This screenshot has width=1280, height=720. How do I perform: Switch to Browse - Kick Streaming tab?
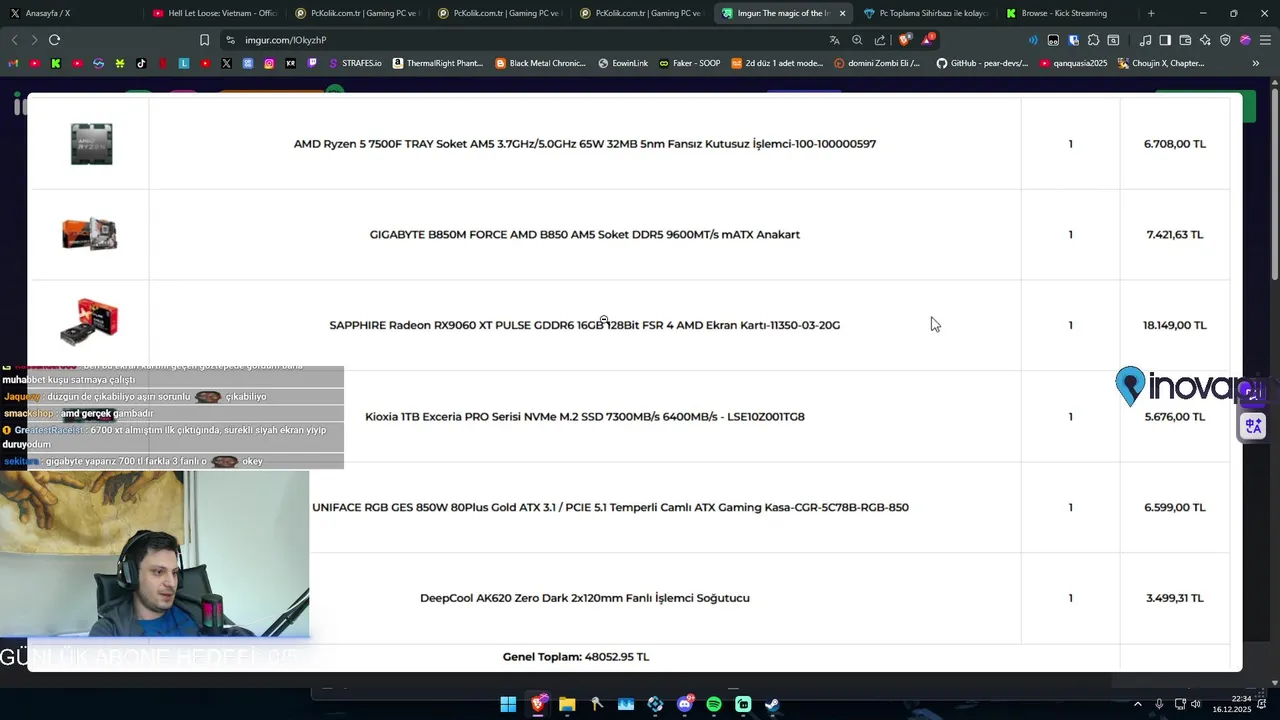(x=1066, y=13)
